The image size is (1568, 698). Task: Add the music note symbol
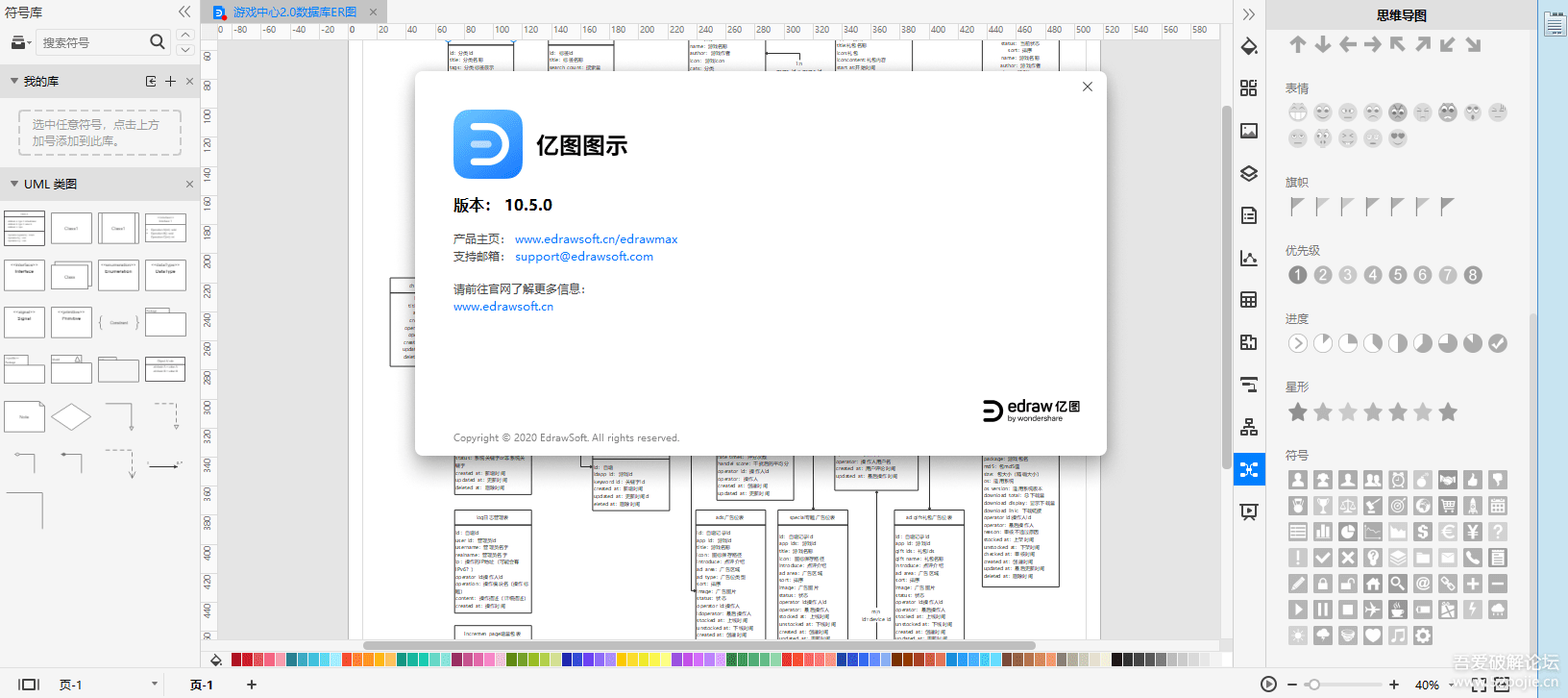(1398, 636)
